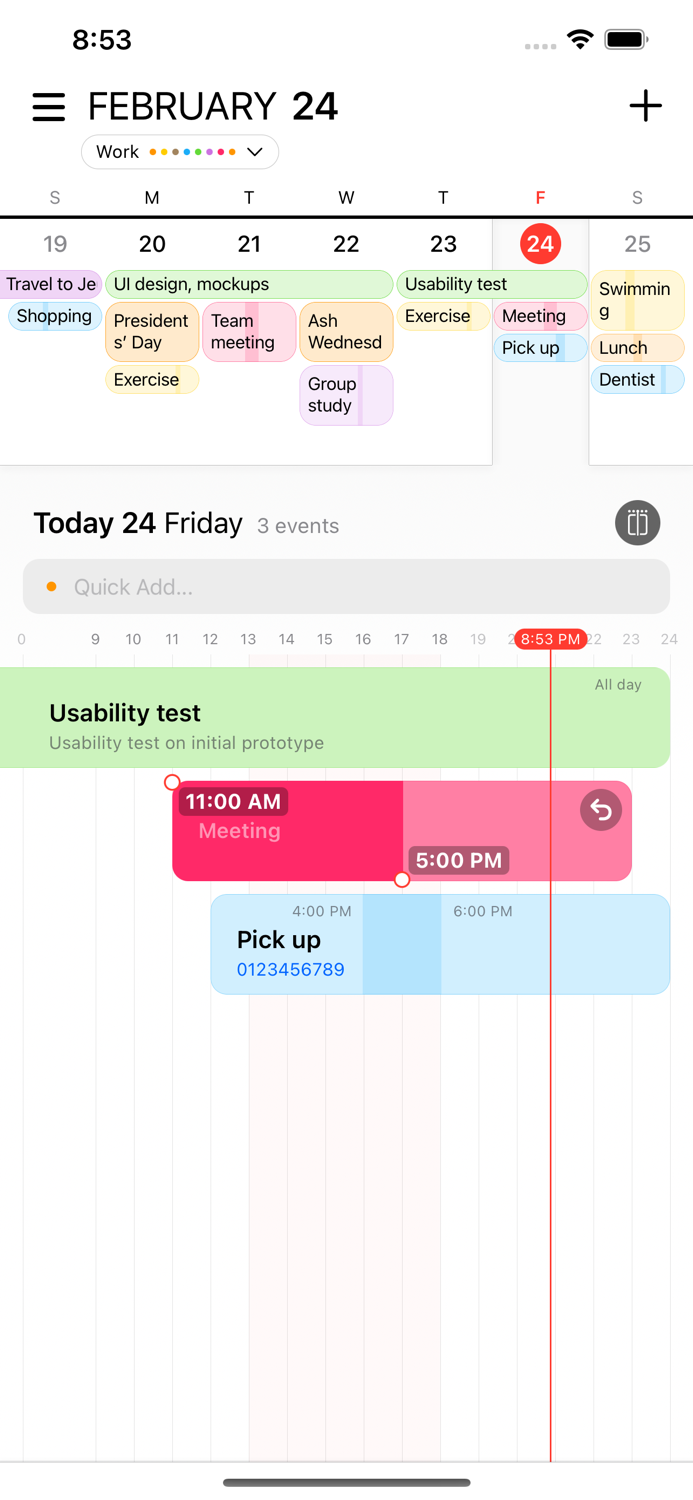Screen dimensions: 693x1500
Task: Click the split-view icon beside Today 24 Friday
Action: [x=637, y=522]
